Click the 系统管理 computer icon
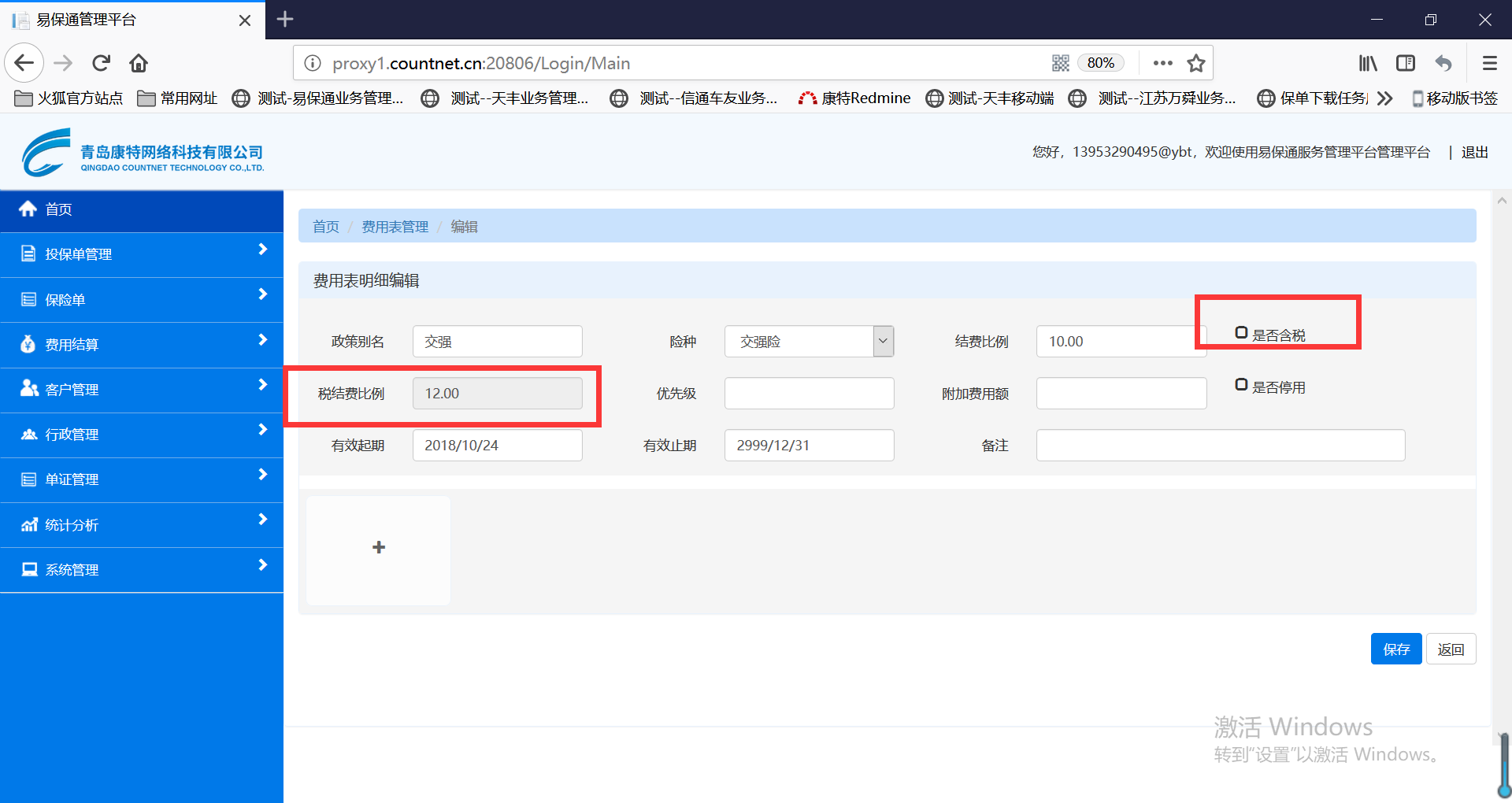This screenshot has height=803, width=1512. (29, 569)
